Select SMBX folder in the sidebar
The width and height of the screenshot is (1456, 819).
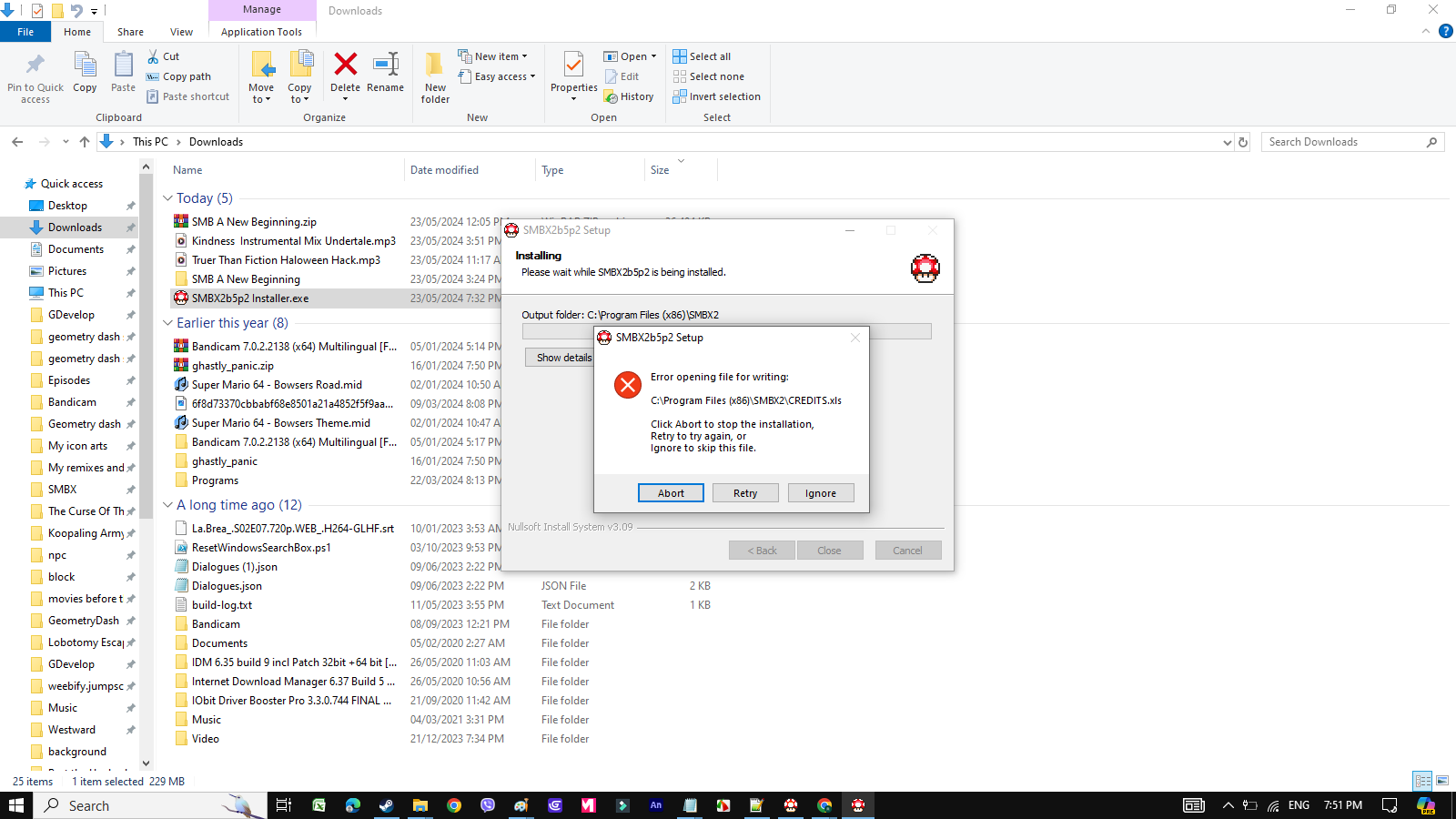tap(62, 490)
